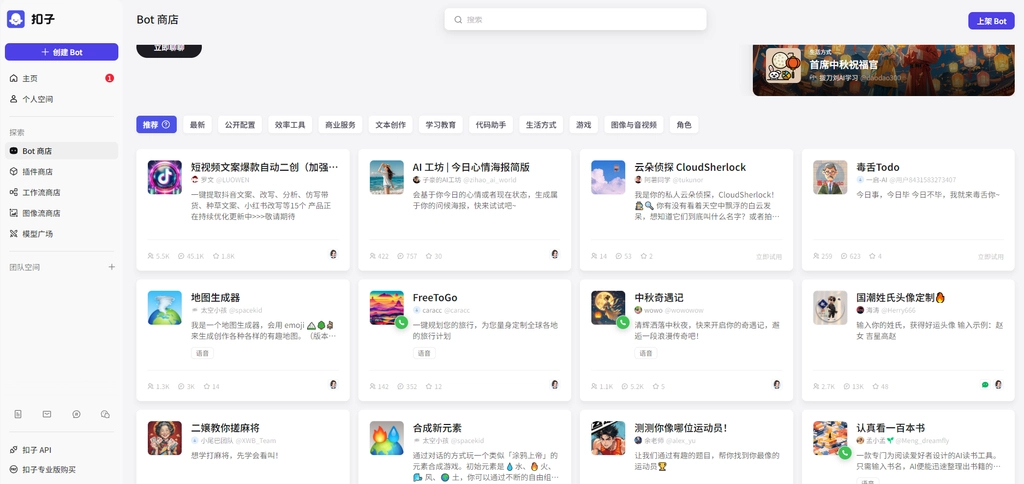Click 立即试用 on 毒舌Todo card
Image resolution: width=1024 pixels, height=484 pixels.
pyautogui.click(x=991, y=257)
